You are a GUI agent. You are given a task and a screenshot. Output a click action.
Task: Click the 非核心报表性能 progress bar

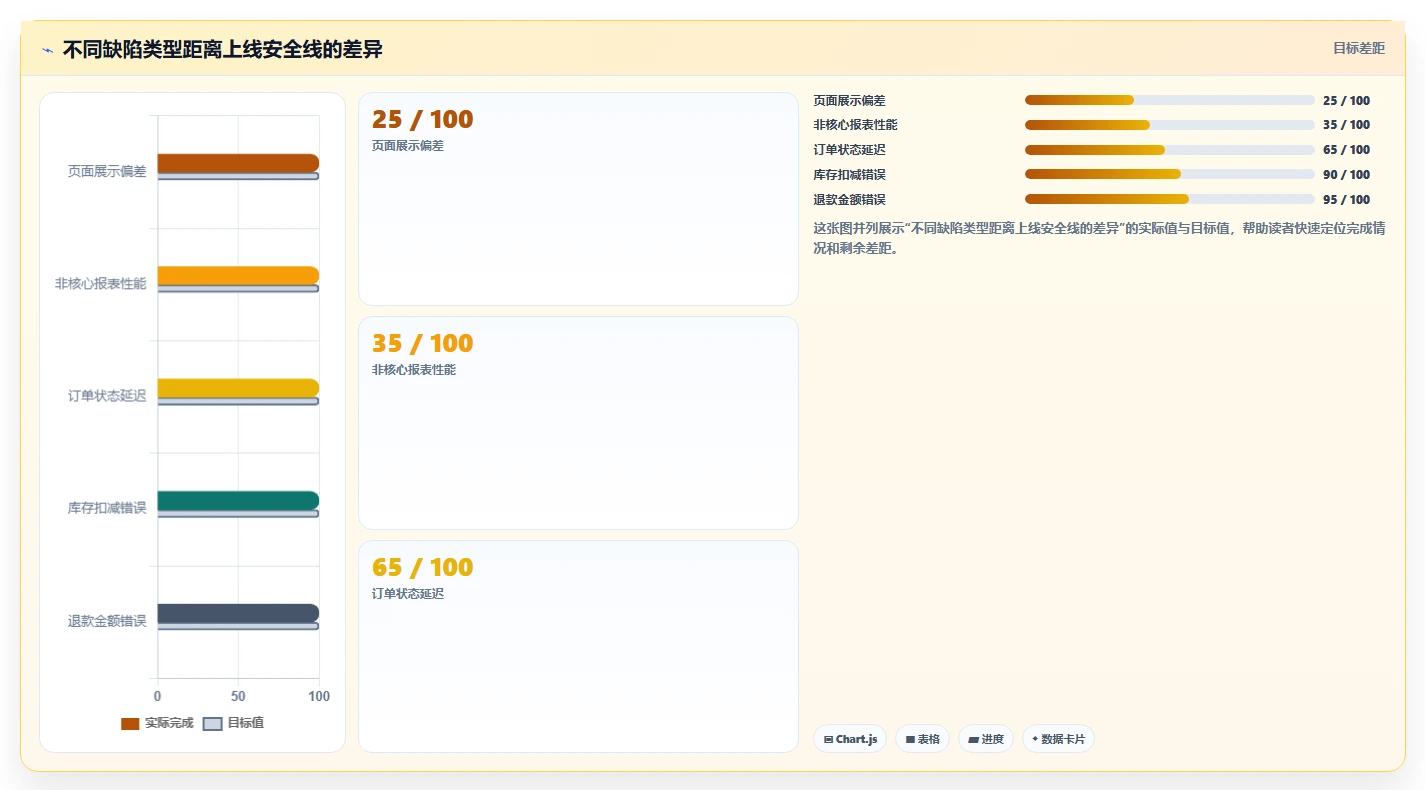1170,125
